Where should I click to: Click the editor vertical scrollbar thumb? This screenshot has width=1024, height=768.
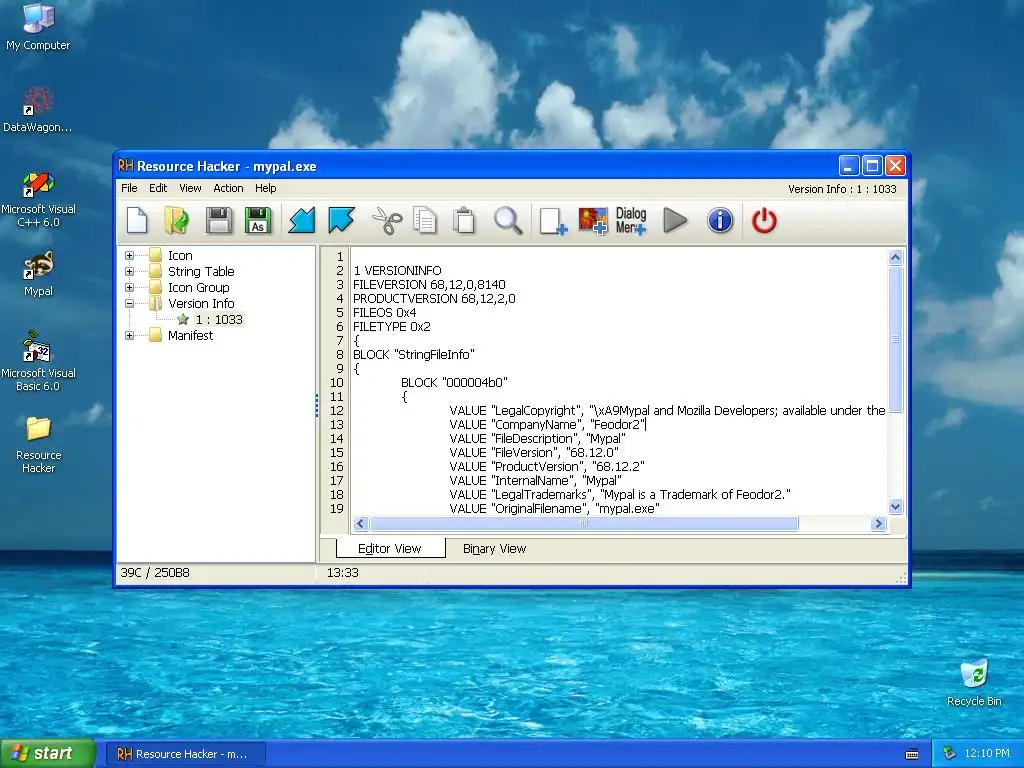[x=895, y=338]
